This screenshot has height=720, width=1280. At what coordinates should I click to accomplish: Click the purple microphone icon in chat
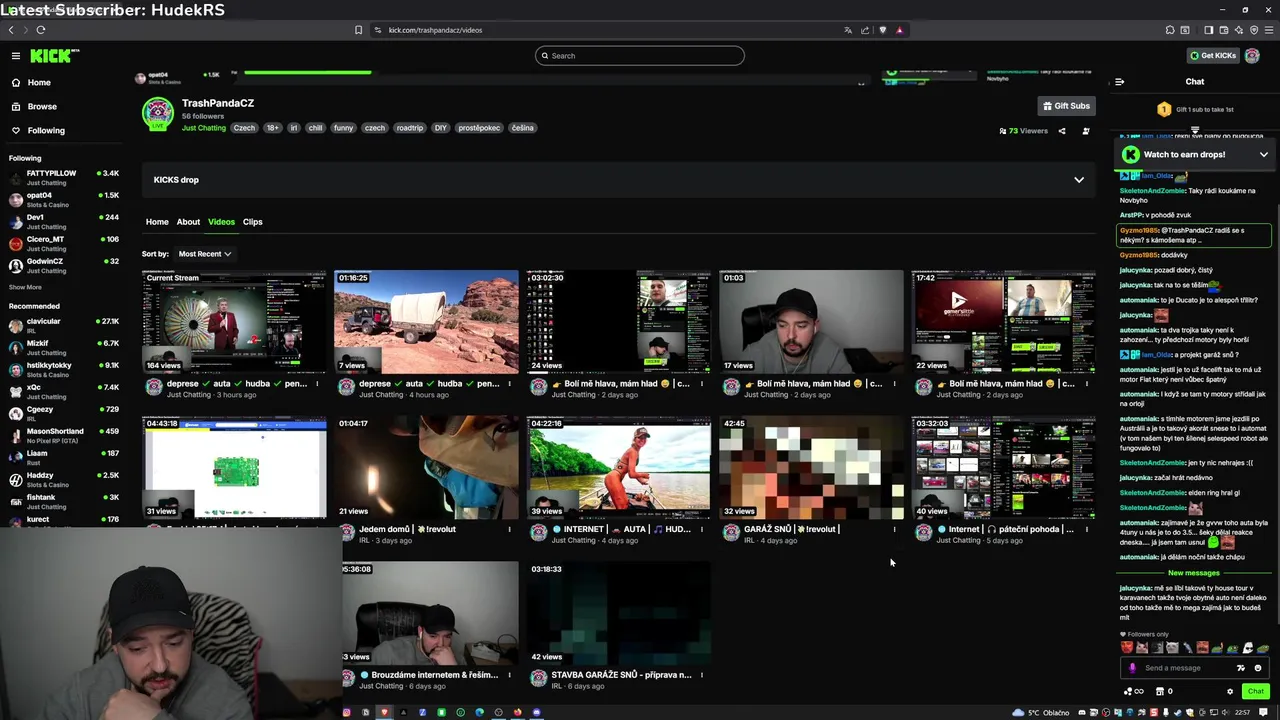[x=1132, y=668]
